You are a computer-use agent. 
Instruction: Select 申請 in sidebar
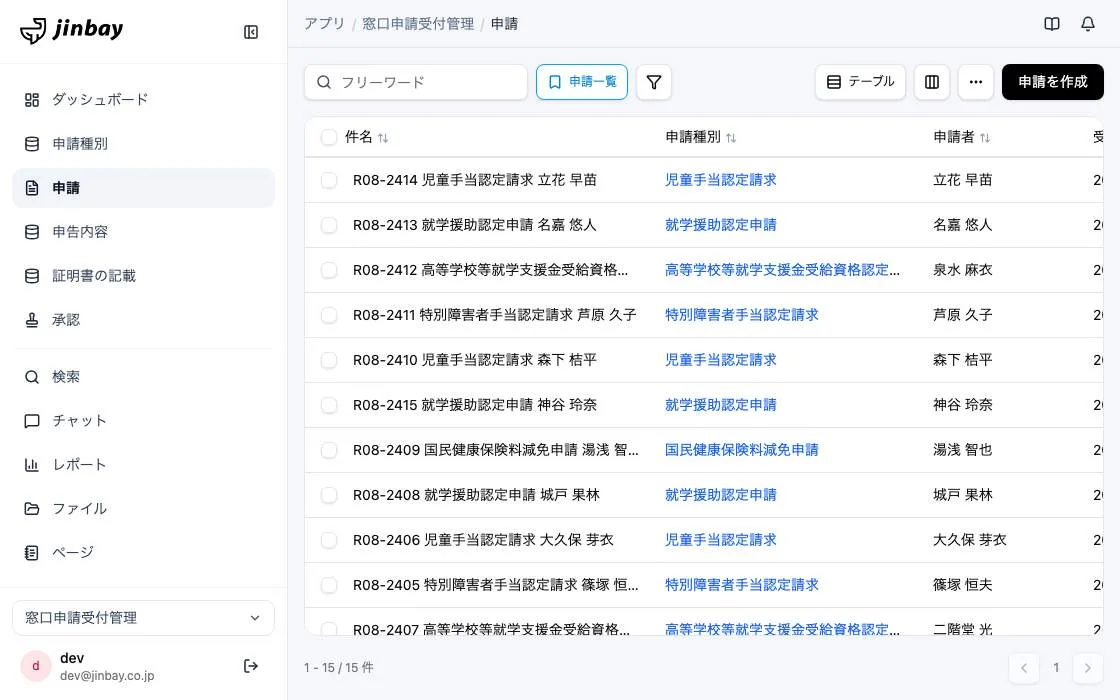[x=144, y=188]
